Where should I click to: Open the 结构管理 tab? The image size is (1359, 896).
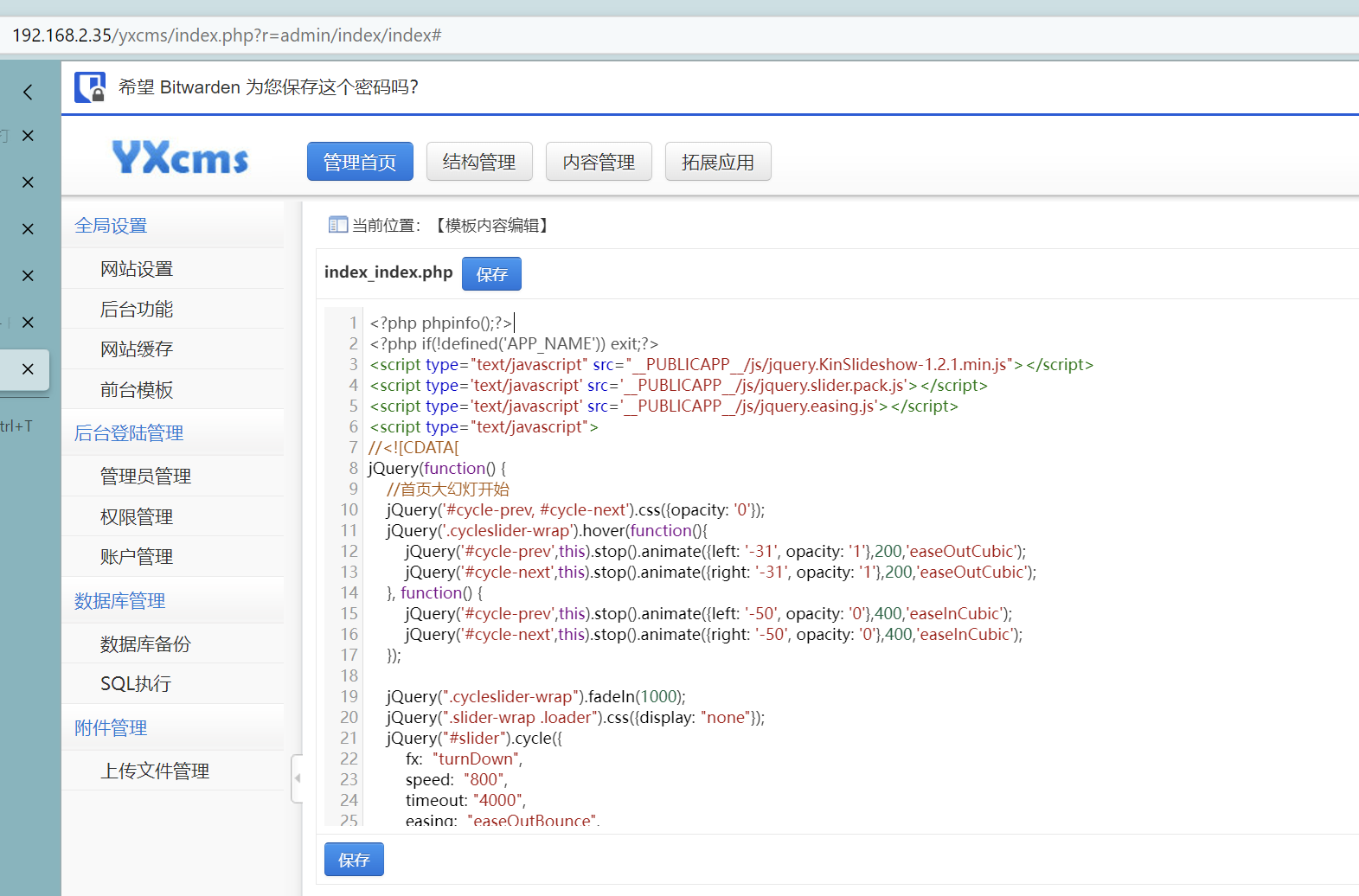pyautogui.click(x=479, y=162)
